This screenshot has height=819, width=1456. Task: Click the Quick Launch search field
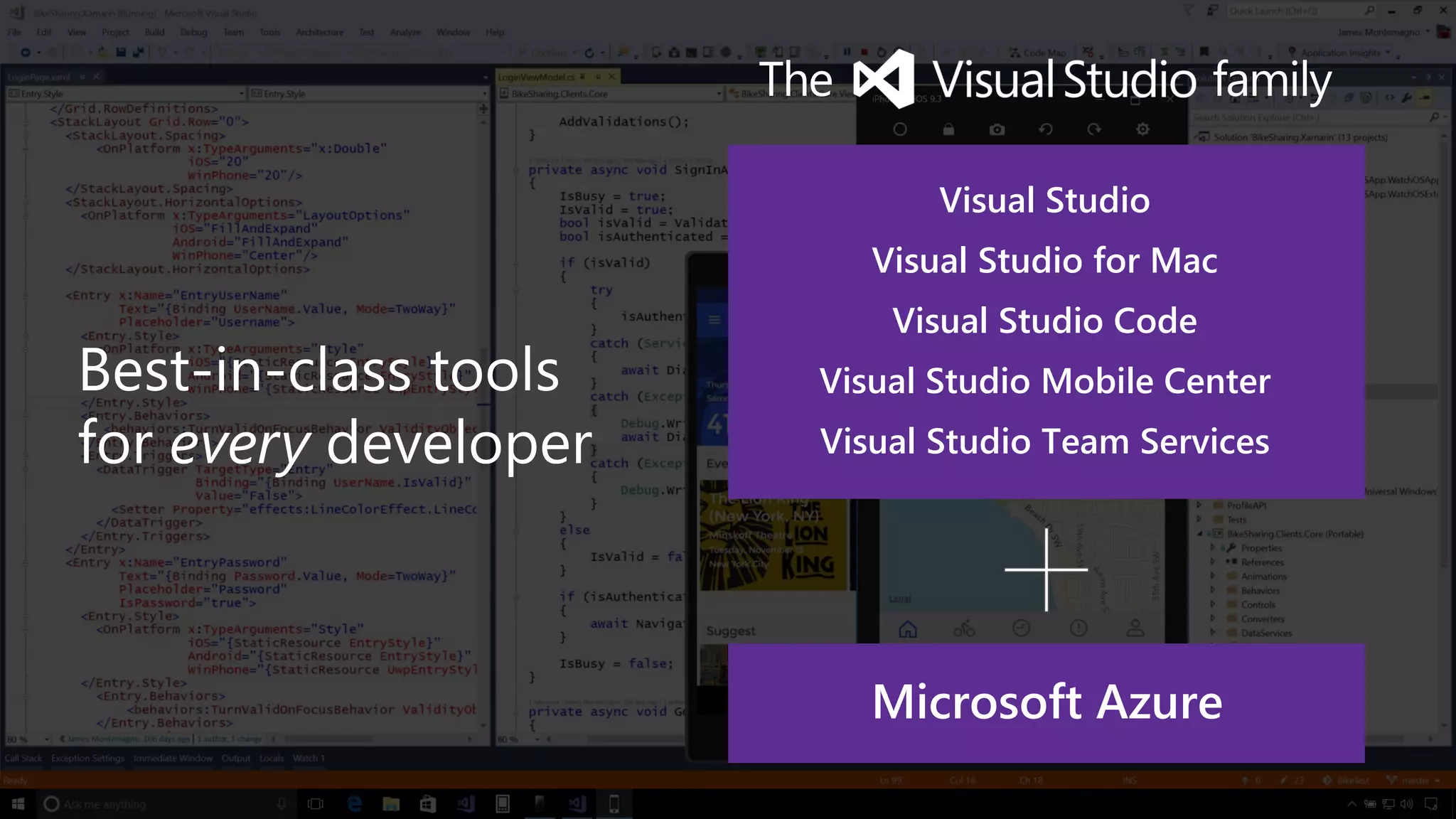point(1301,11)
